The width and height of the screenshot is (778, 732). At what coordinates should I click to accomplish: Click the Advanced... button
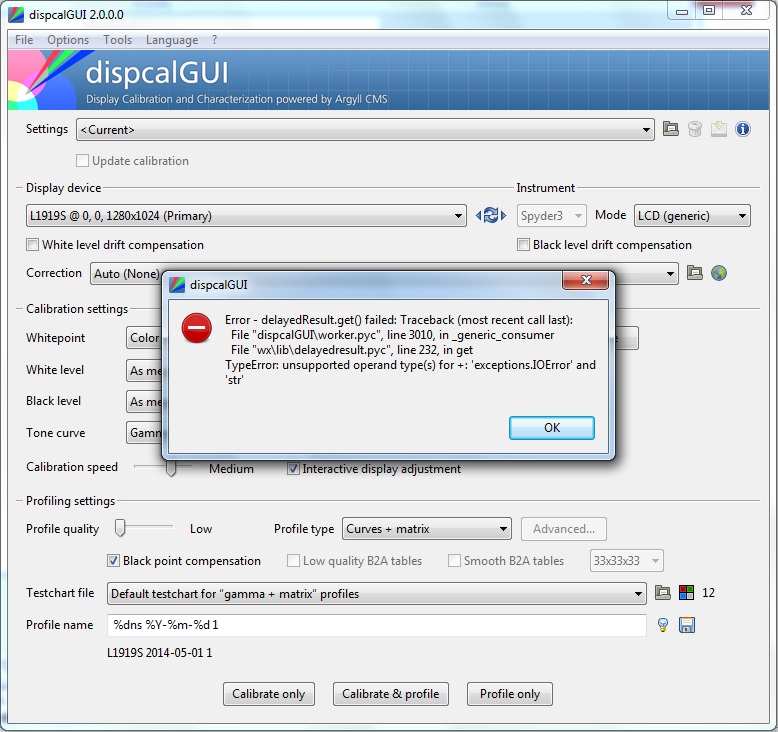564,529
